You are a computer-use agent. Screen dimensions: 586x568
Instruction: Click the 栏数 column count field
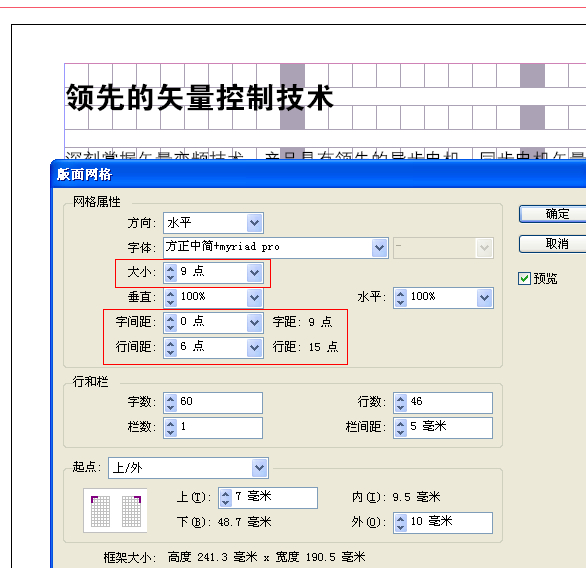pos(213,427)
